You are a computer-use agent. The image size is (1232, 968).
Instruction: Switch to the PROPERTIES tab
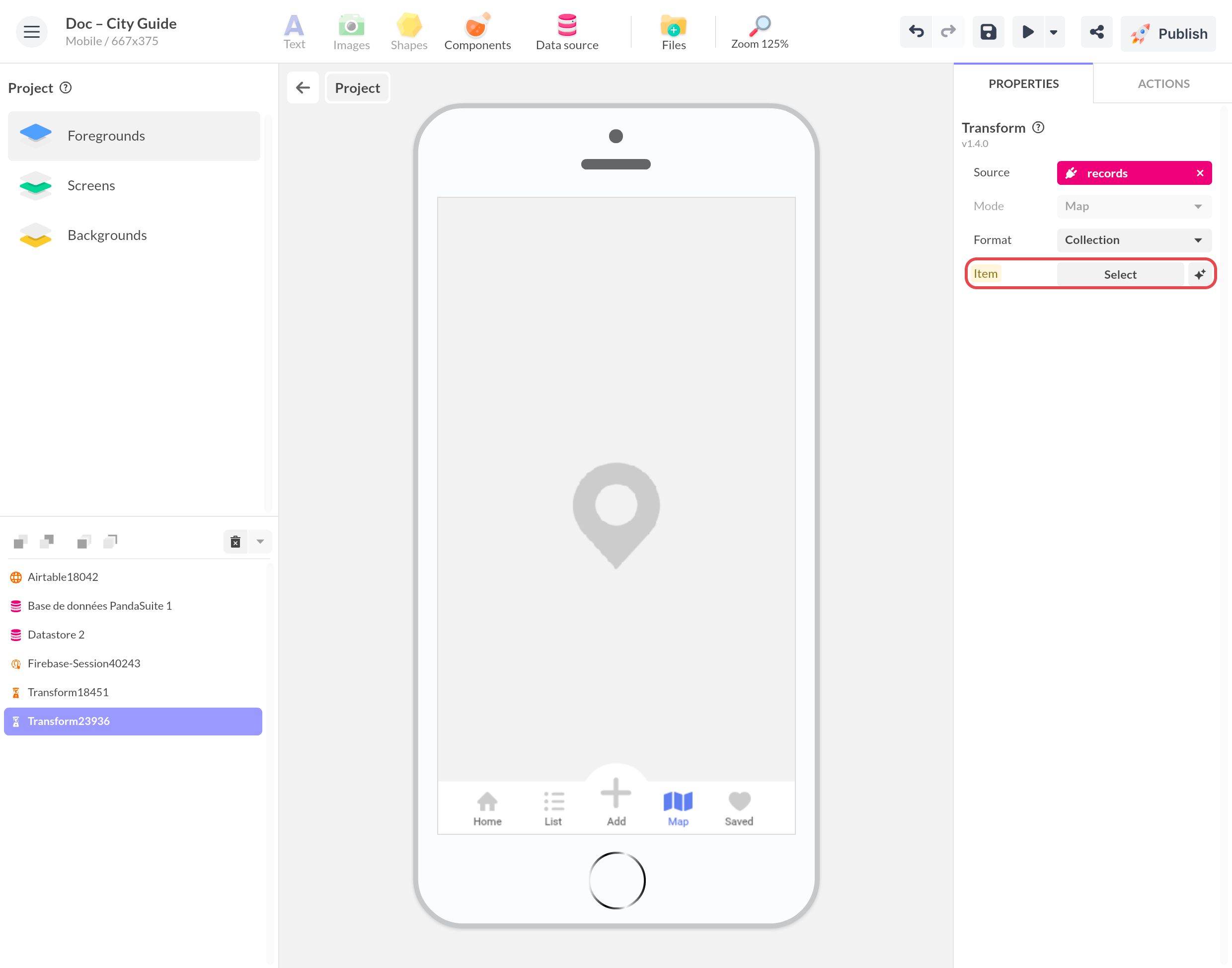click(1023, 84)
